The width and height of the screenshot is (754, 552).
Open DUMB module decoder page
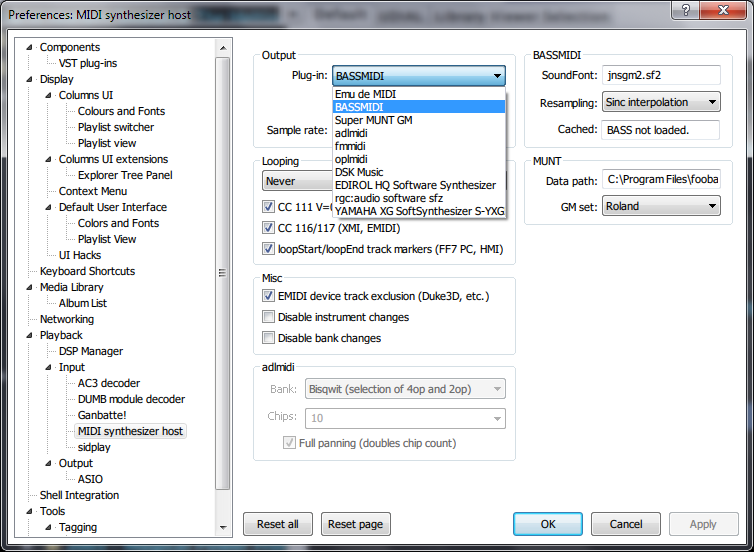point(131,399)
